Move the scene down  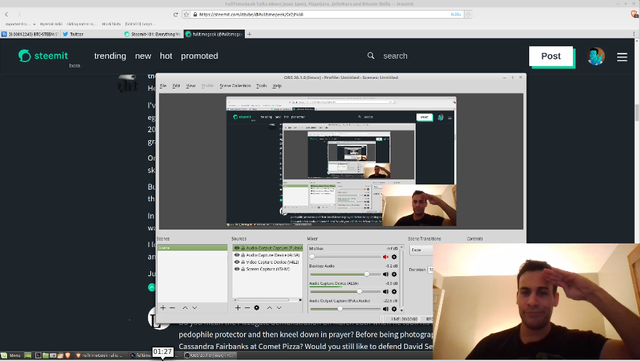tap(195, 308)
